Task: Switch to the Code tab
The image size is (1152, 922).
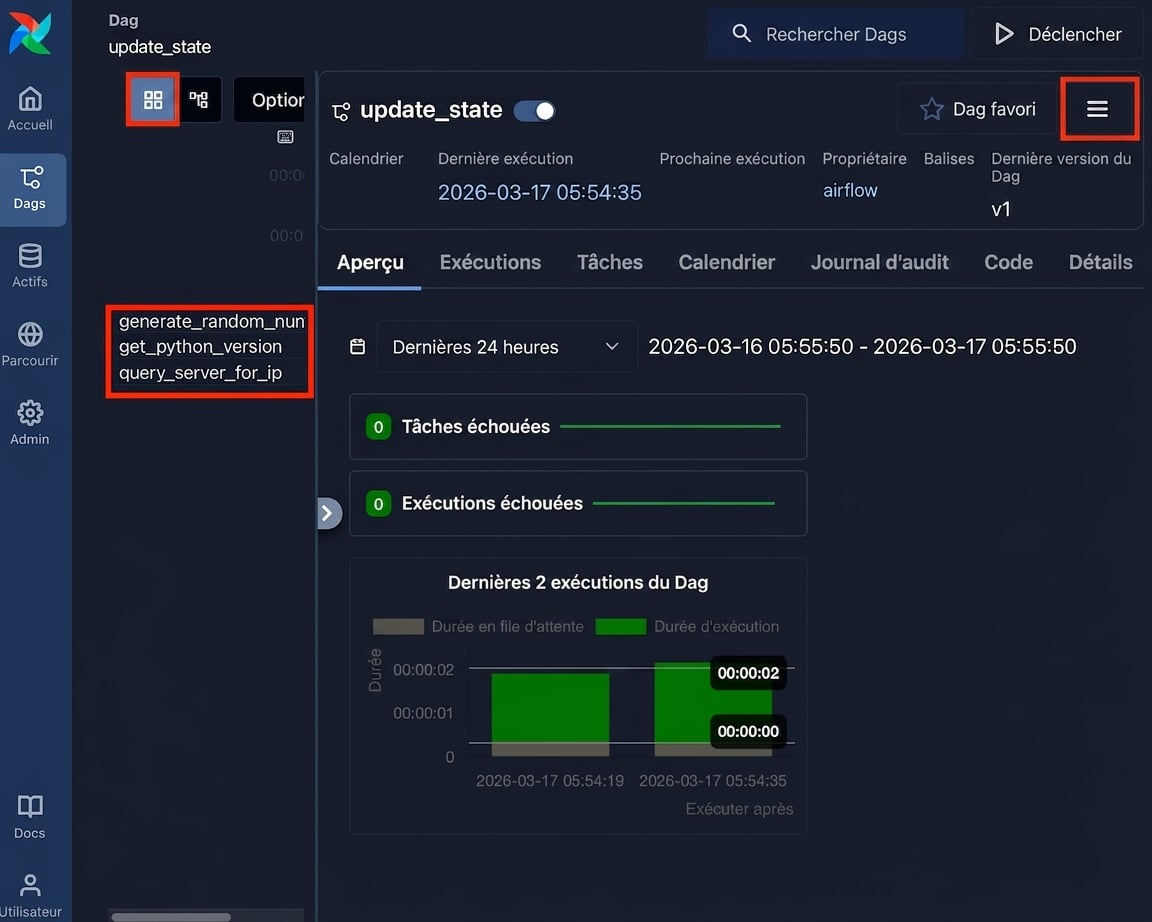Action: click(x=1008, y=262)
